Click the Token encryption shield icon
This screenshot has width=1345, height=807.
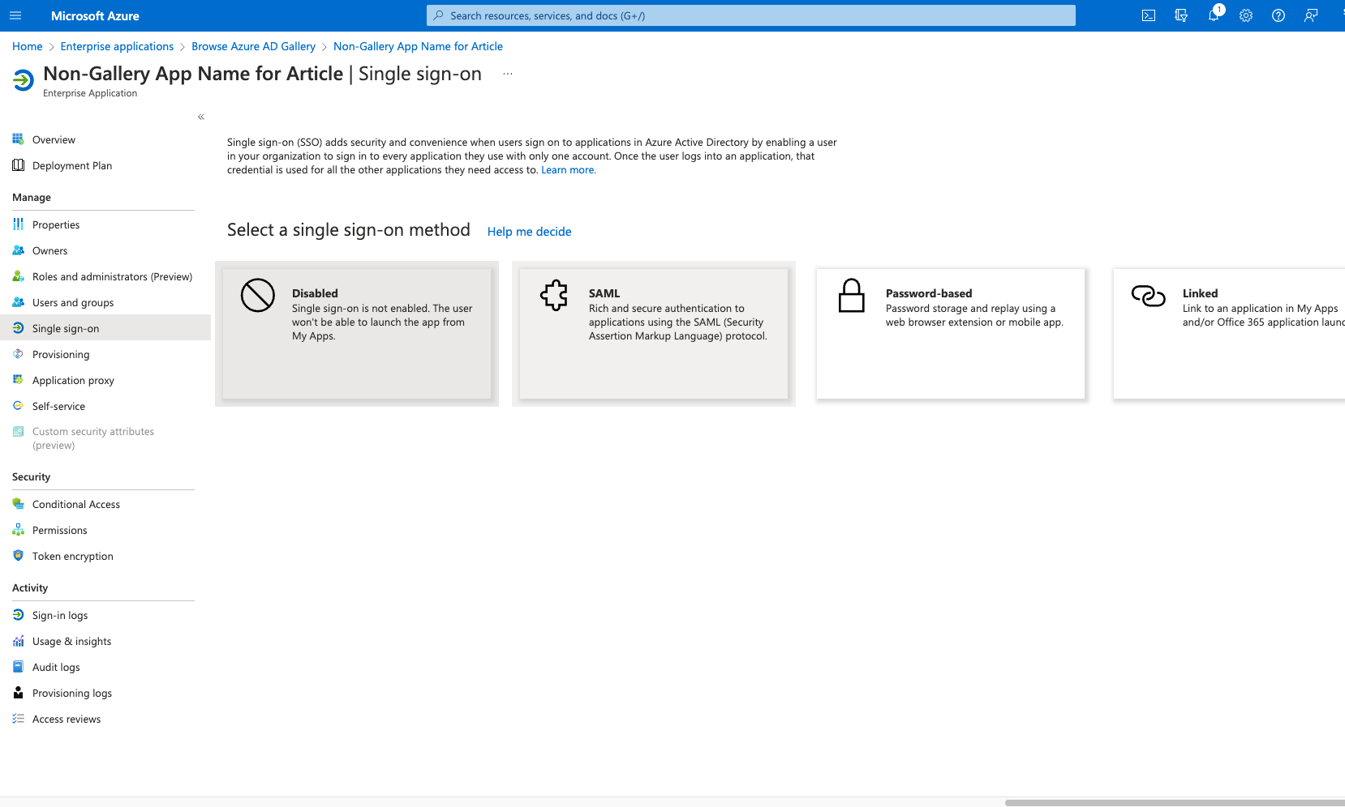coord(18,556)
